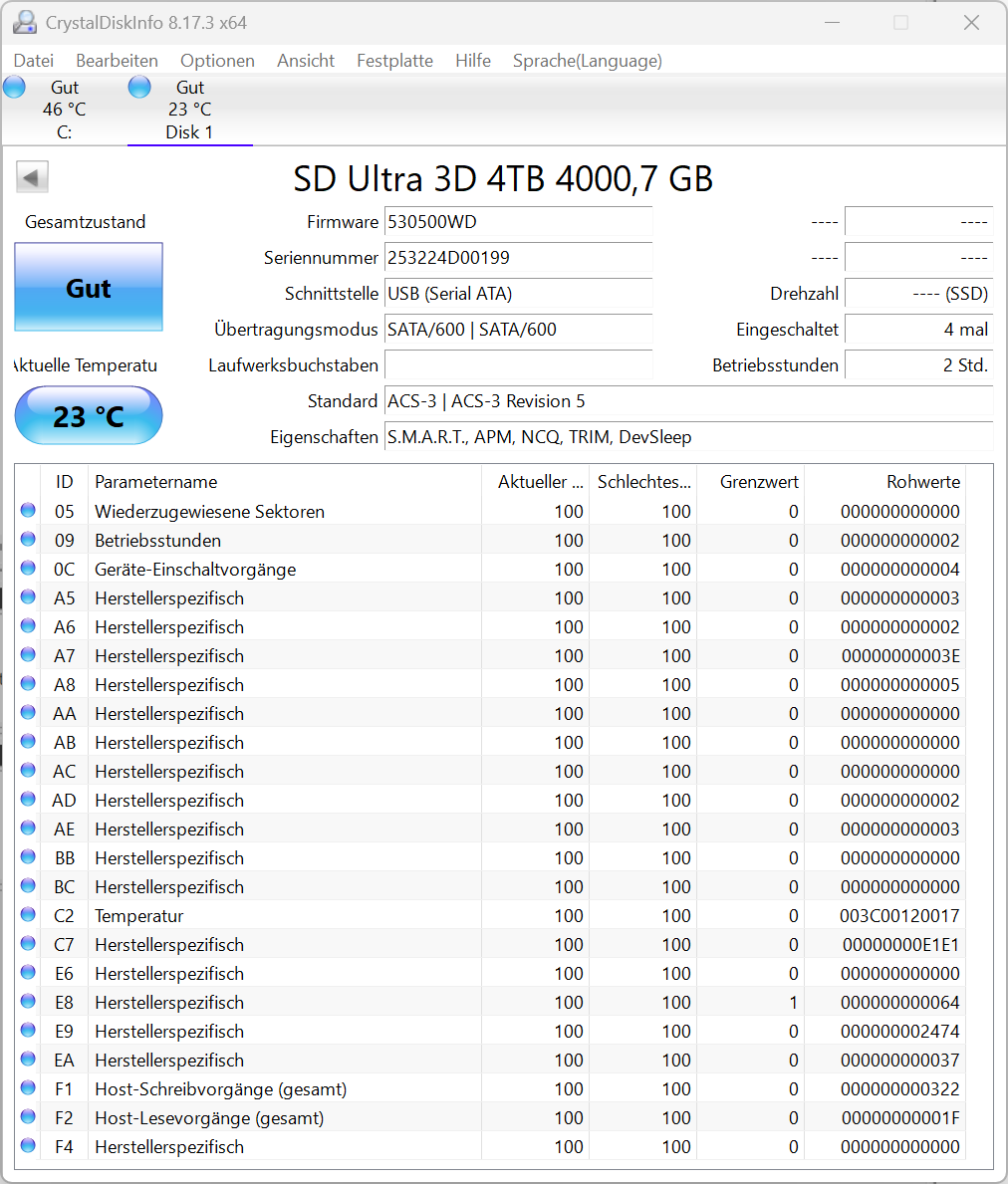1008x1184 pixels.
Task: Click the disk title SD Ultra 3D 4TB
Action: tap(503, 179)
